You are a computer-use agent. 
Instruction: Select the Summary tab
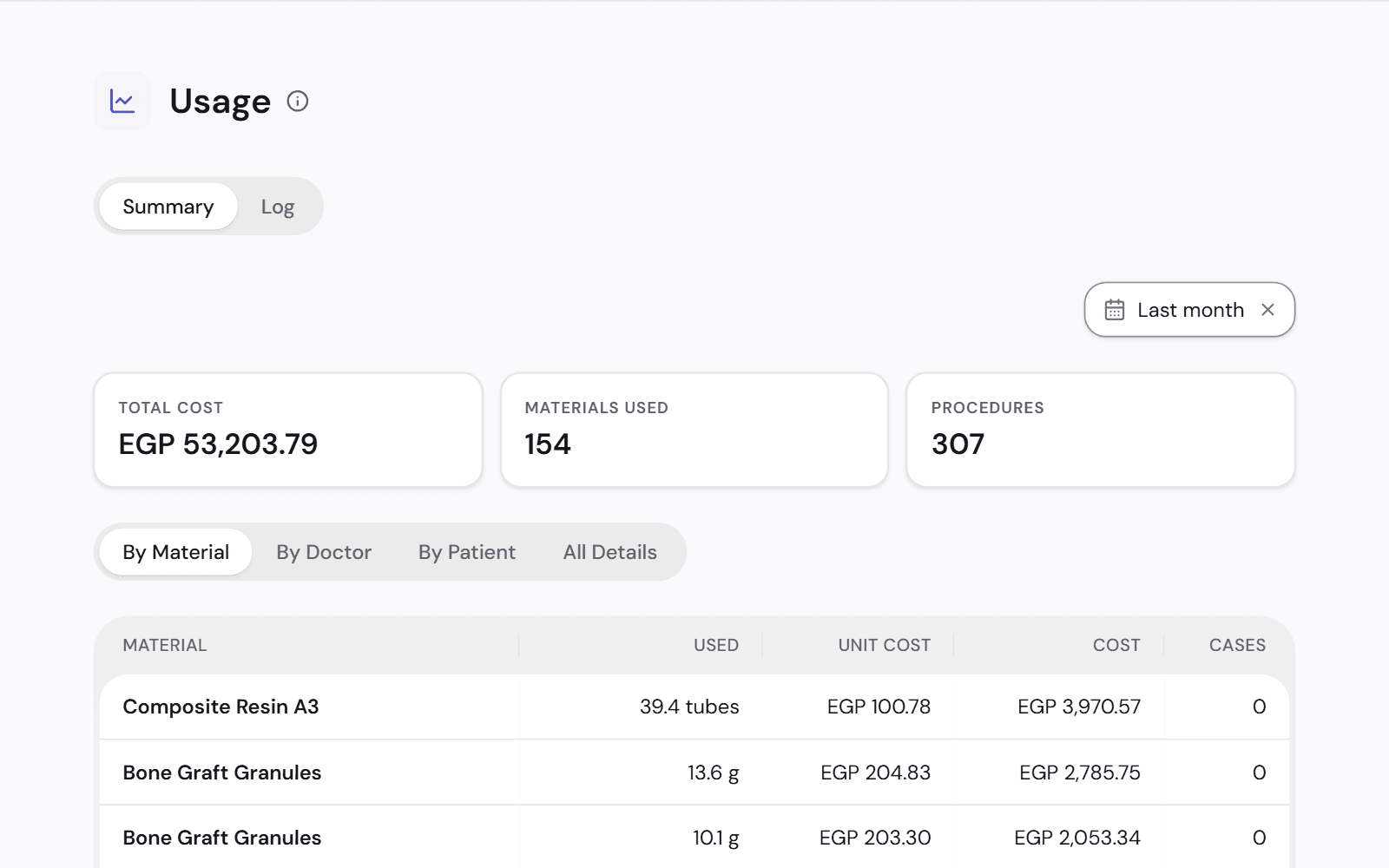pyautogui.click(x=168, y=207)
